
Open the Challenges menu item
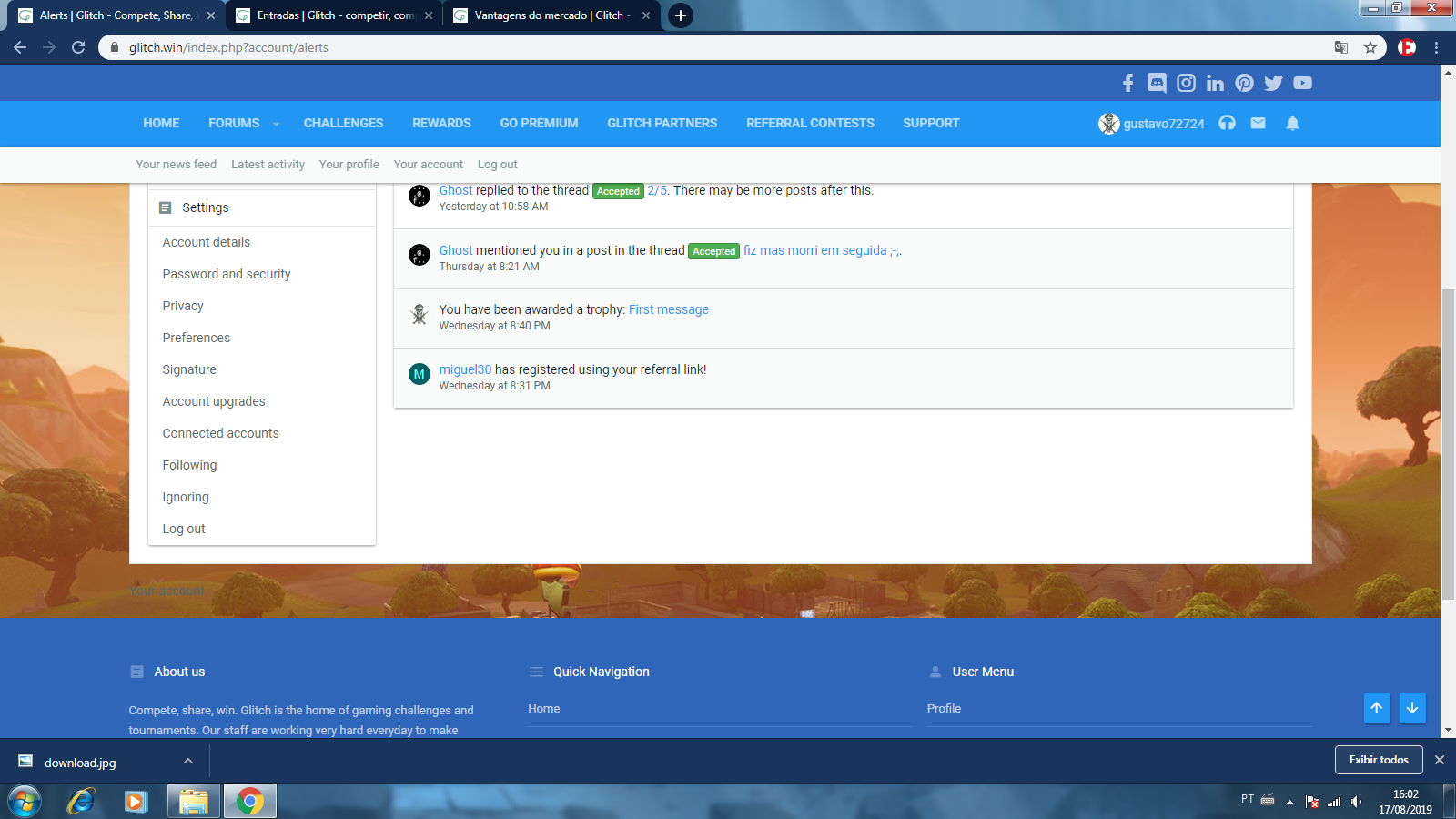click(x=343, y=124)
